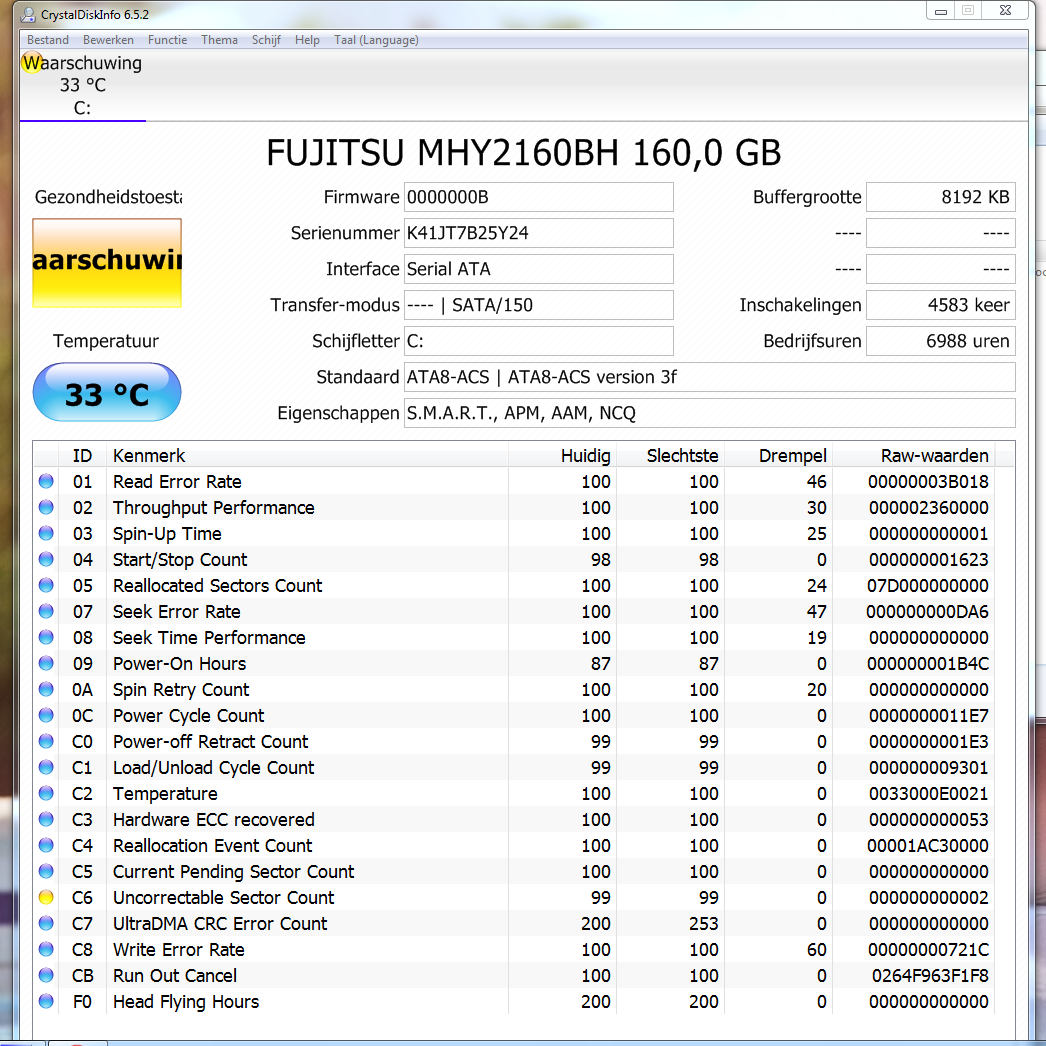Screen dimensions: 1046x1046
Task: Click the 33 °C temperature button
Action: [107, 393]
